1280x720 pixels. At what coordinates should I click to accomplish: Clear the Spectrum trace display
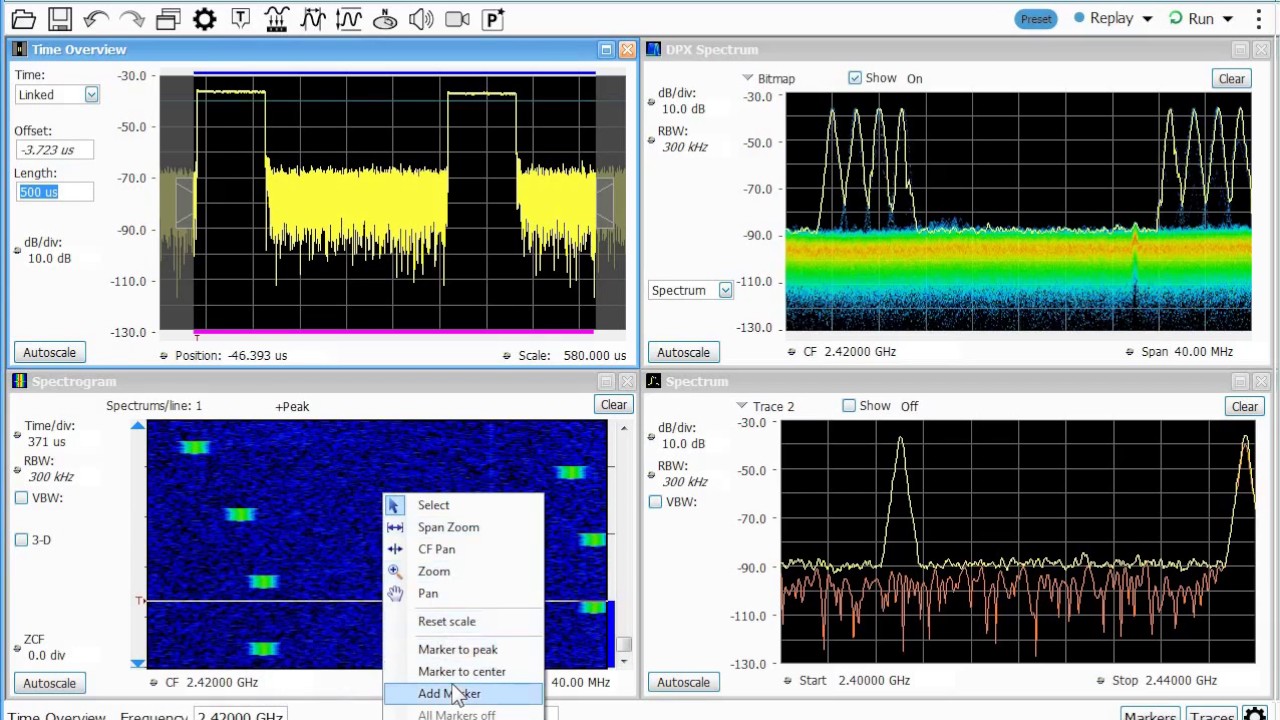coord(1244,406)
